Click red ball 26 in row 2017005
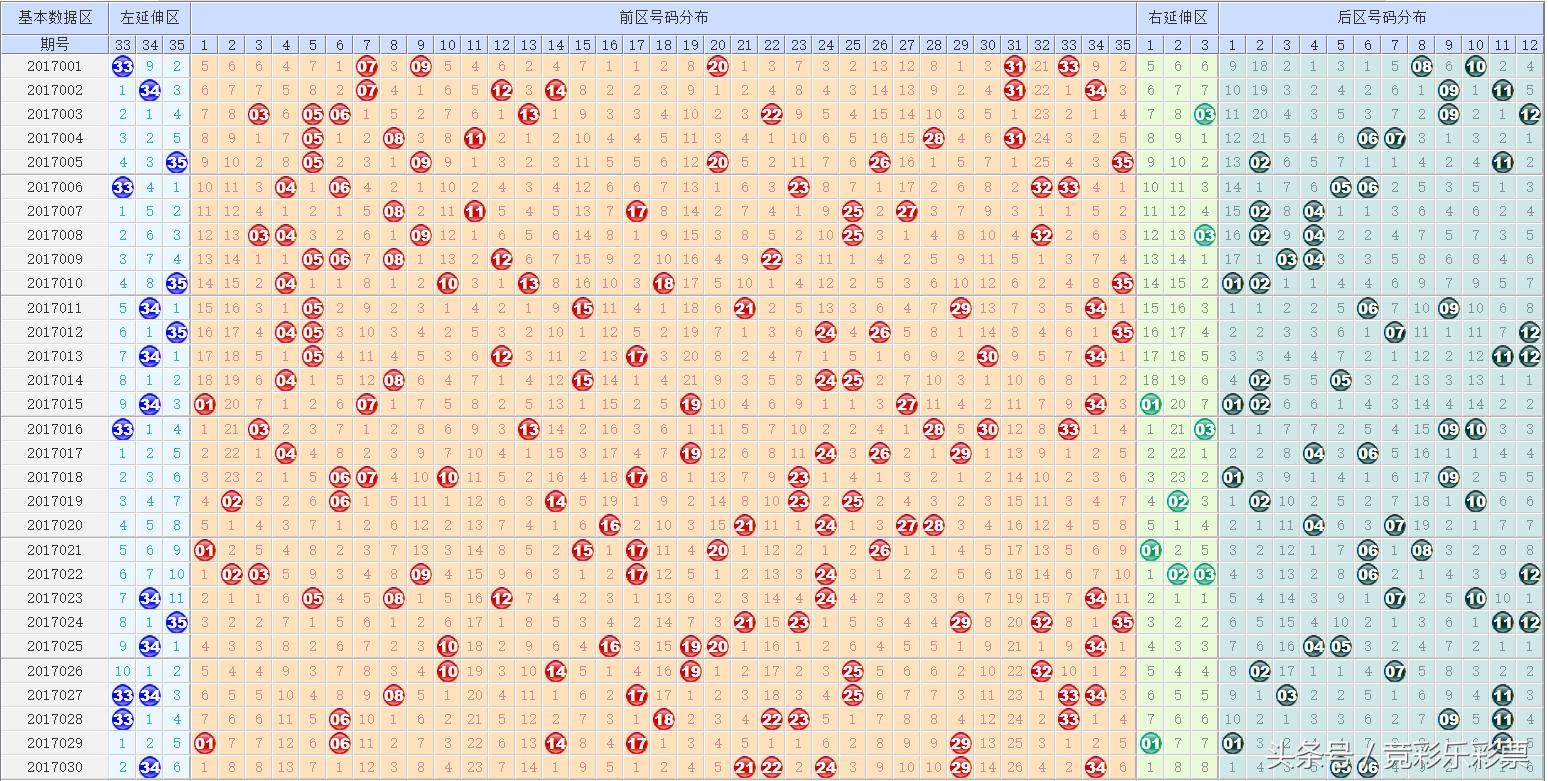 (879, 162)
